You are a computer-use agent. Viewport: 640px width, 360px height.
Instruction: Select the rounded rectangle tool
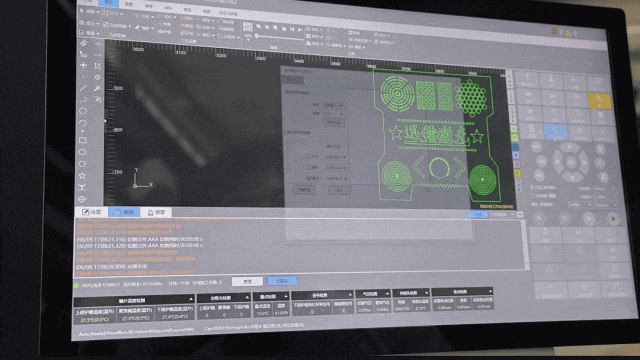[x=82, y=152]
